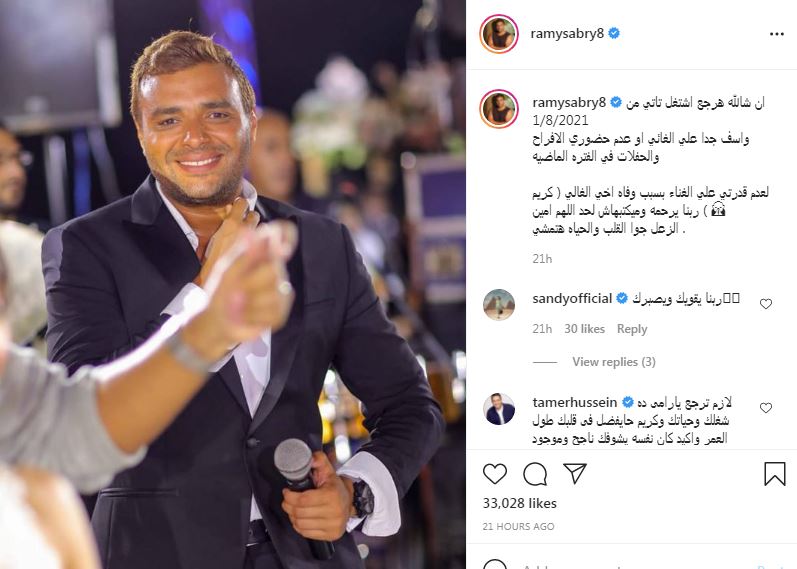This screenshot has width=797, height=569.
Task: Expand View replies (3) under sandyofficial
Action: 614,362
